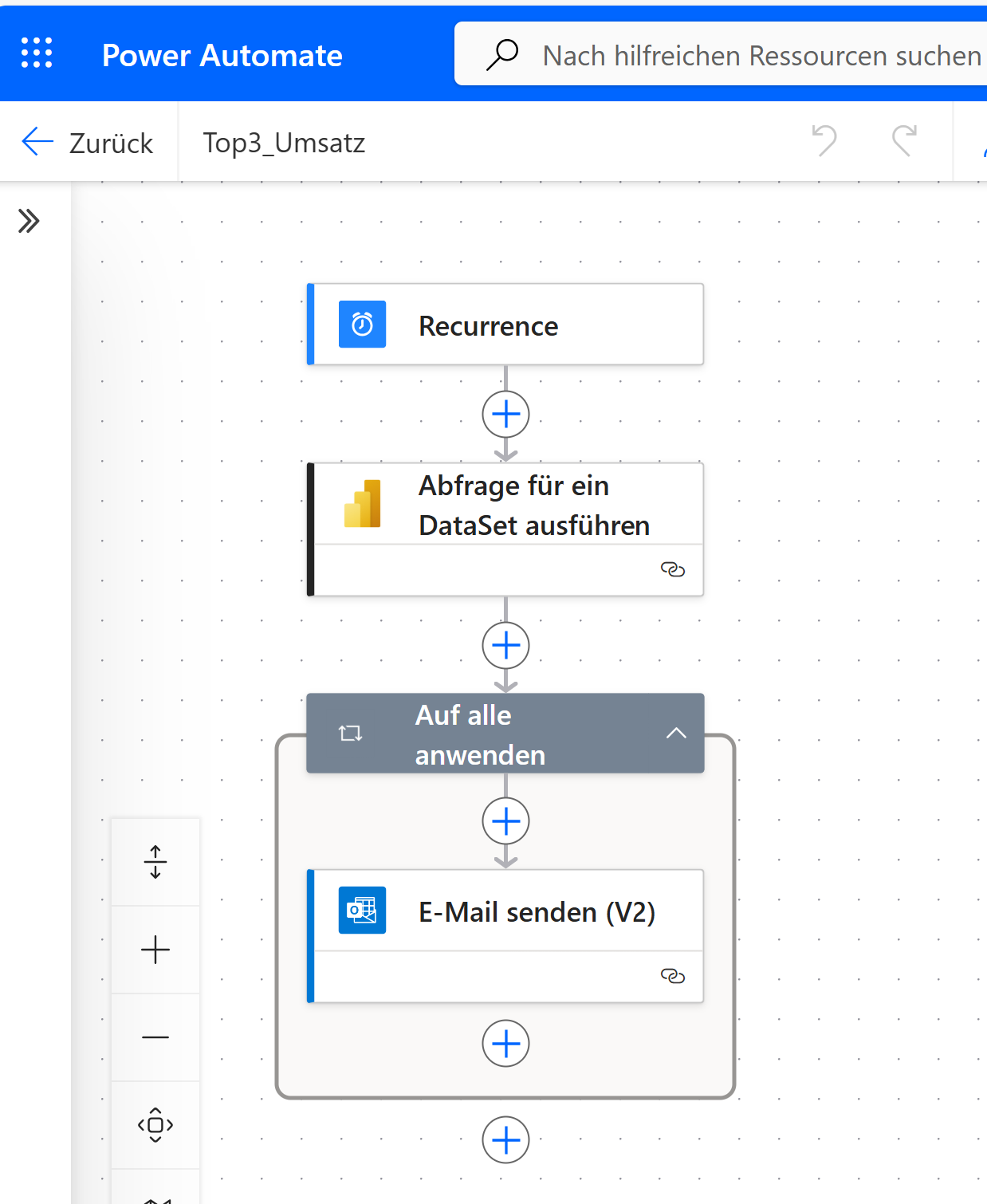Click the redo arrow icon
This screenshot has height=1204, width=987.
tap(904, 141)
